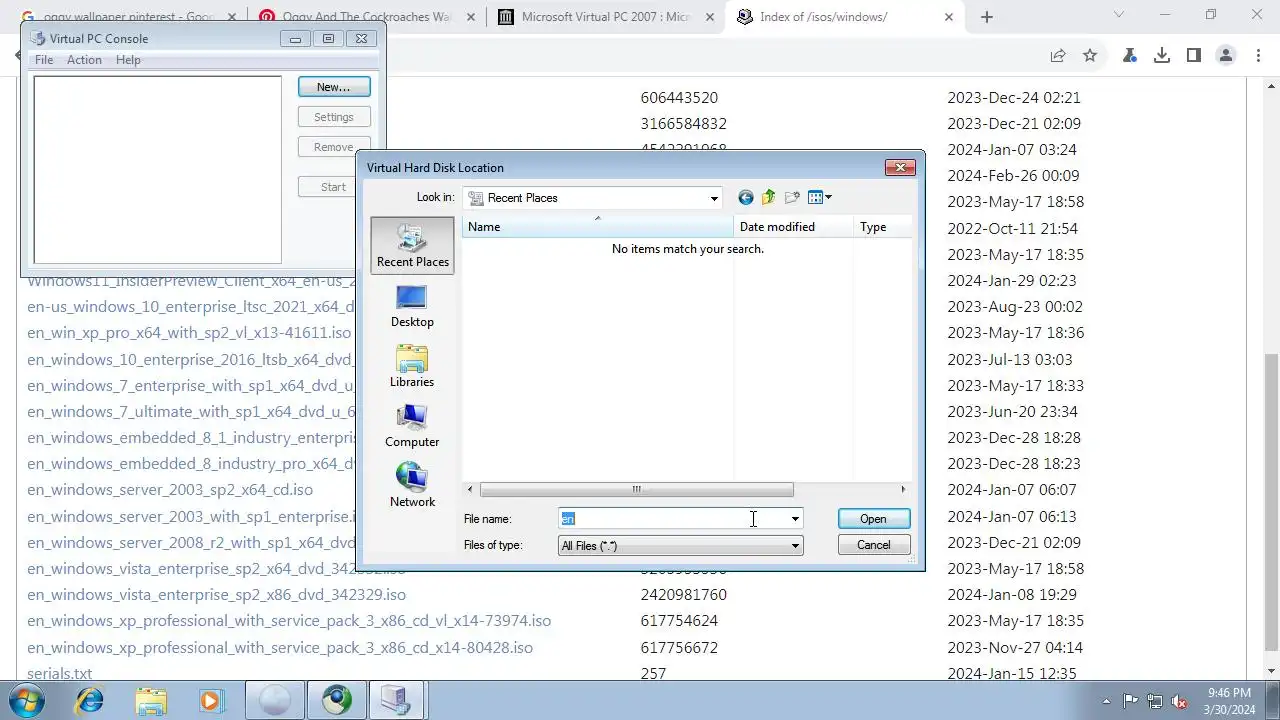Screen dimensions: 1280x720
Task: Select Desktop in places bar
Action: click(412, 306)
